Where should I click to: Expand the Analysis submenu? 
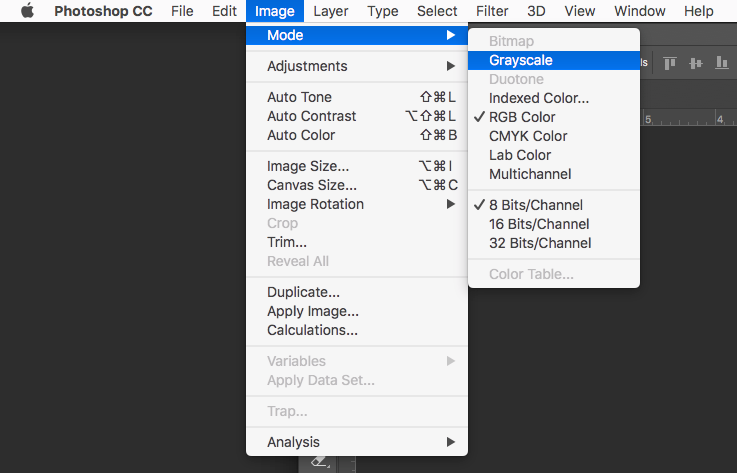(357, 442)
